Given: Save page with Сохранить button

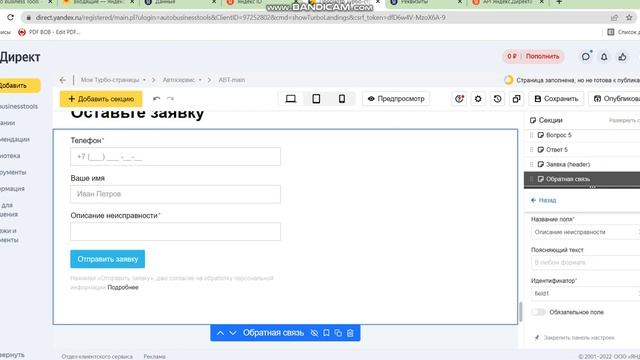Looking at the screenshot, I should (x=556, y=99).
